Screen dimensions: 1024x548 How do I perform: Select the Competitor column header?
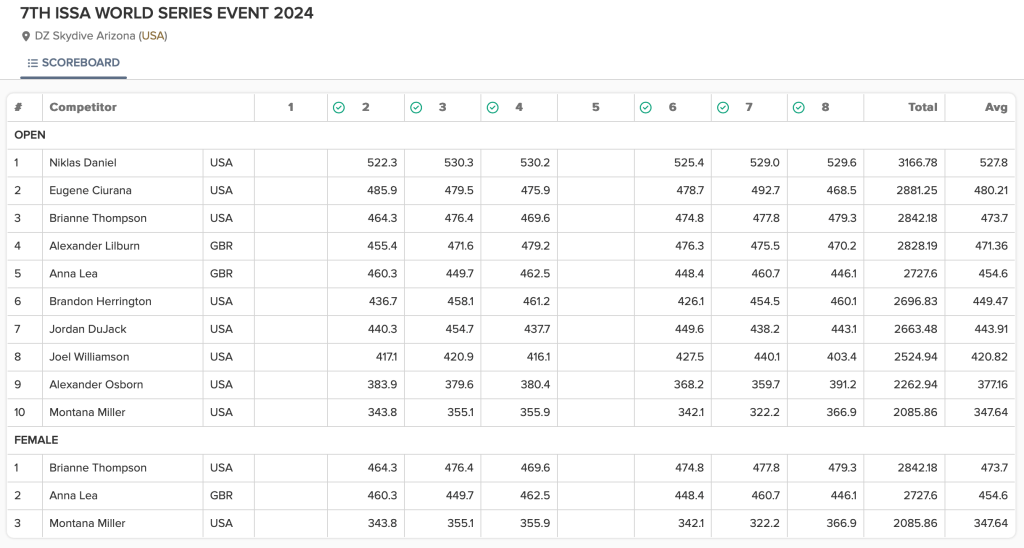click(83, 107)
